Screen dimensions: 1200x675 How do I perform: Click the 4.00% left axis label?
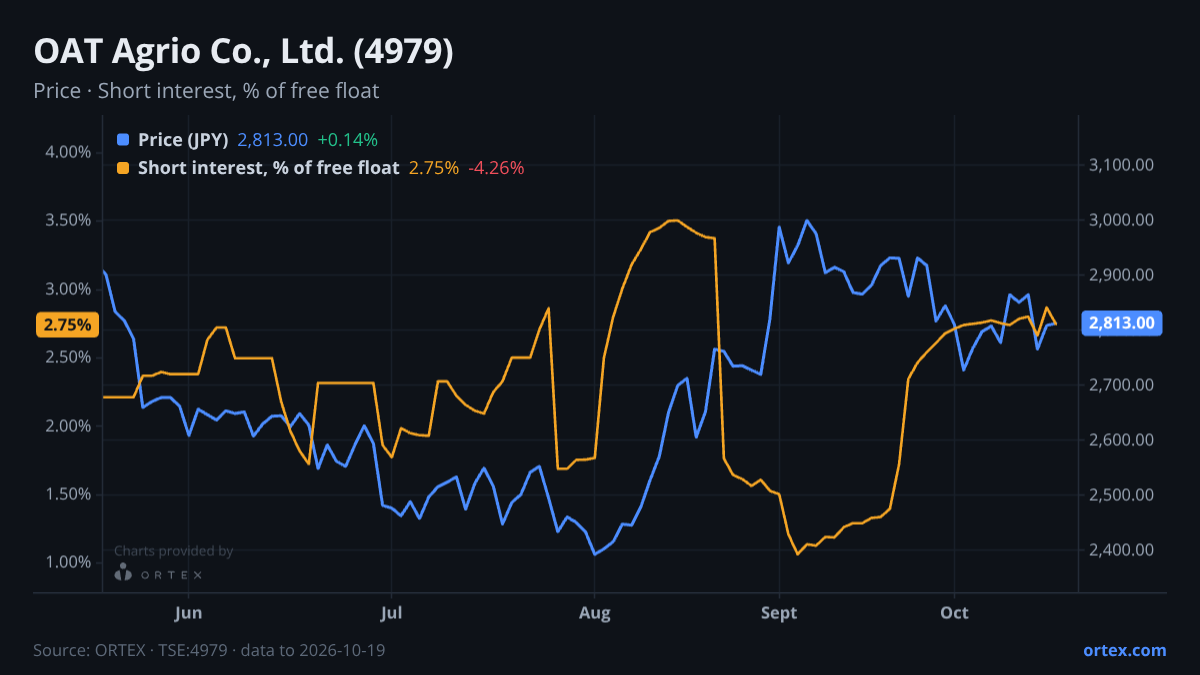point(69,152)
